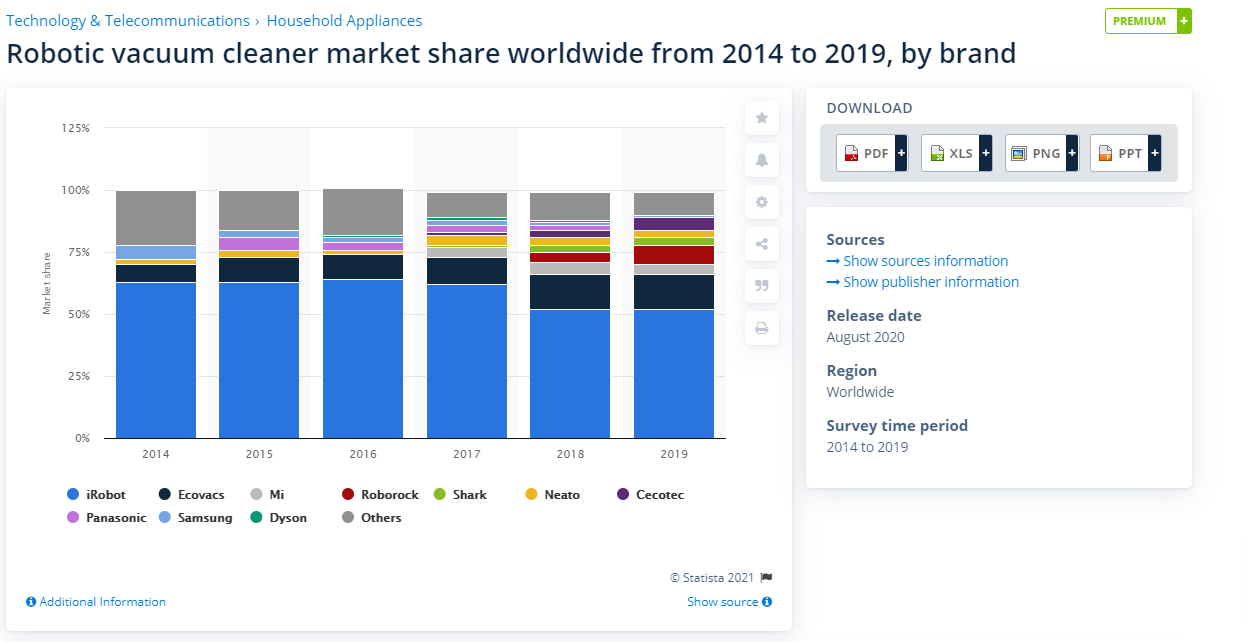Viewport: 1248px width, 642px height.
Task: Download the chart as PNG
Action: (1041, 153)
